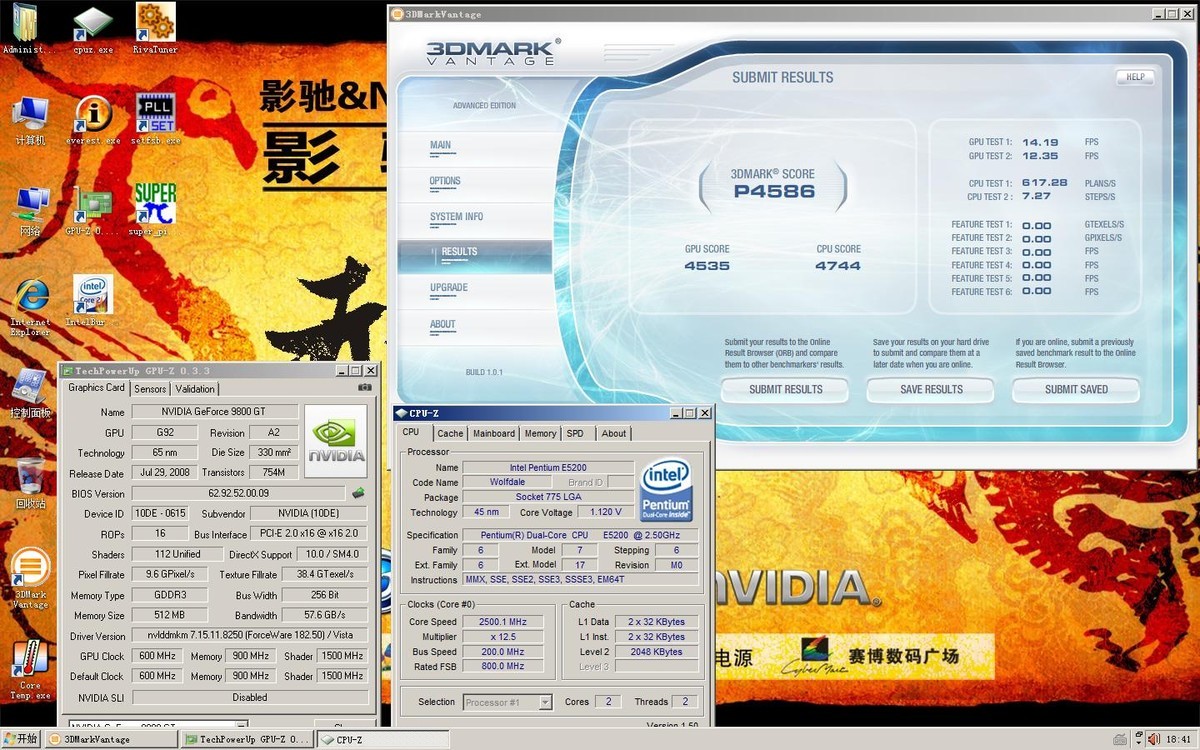Launch the GPU-Z desktop shortcut
This screenshot has width=1200, height=750.
click(93, 210)
